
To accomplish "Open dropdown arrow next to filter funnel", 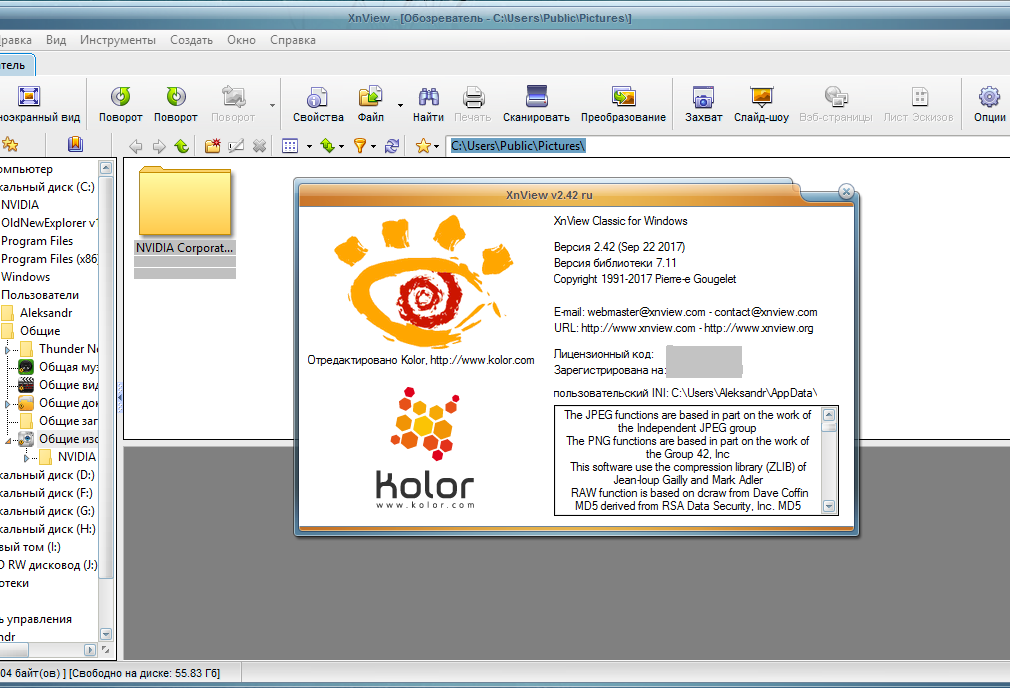I will coord(374,147).
